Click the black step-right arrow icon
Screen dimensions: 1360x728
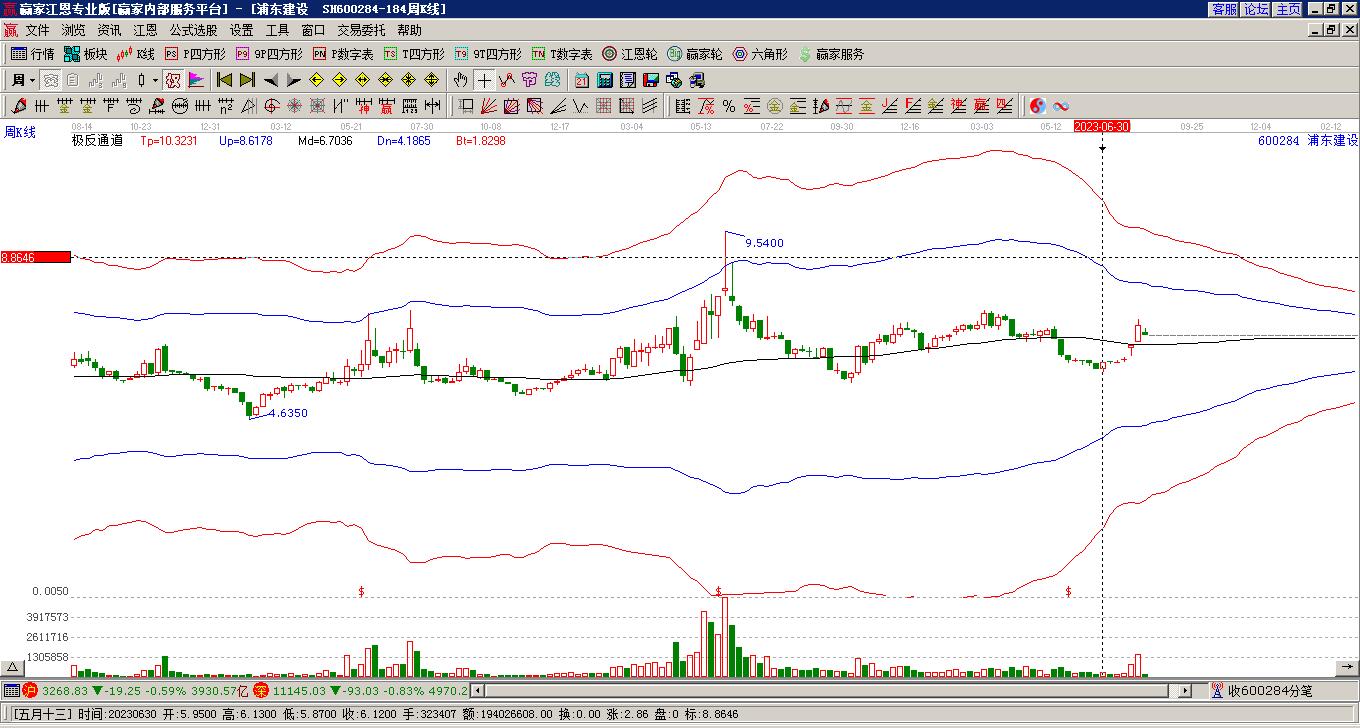pyautogui.click(x=293, y=80)
